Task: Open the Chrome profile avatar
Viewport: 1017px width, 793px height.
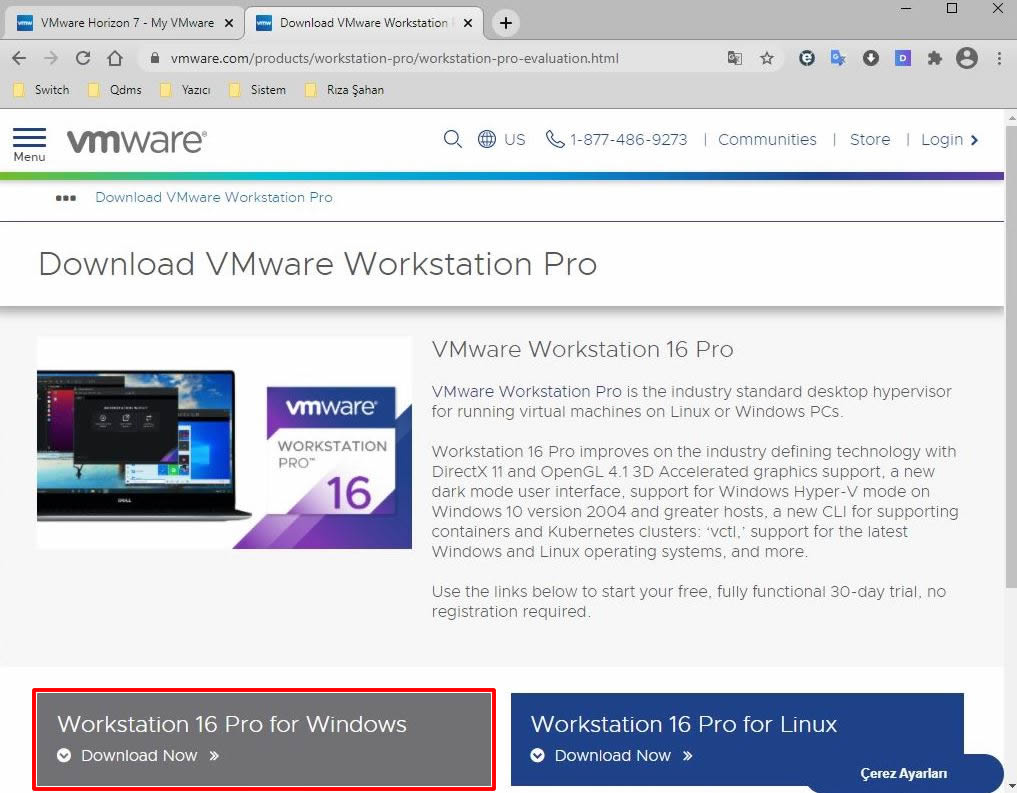Action: point(966,58)
